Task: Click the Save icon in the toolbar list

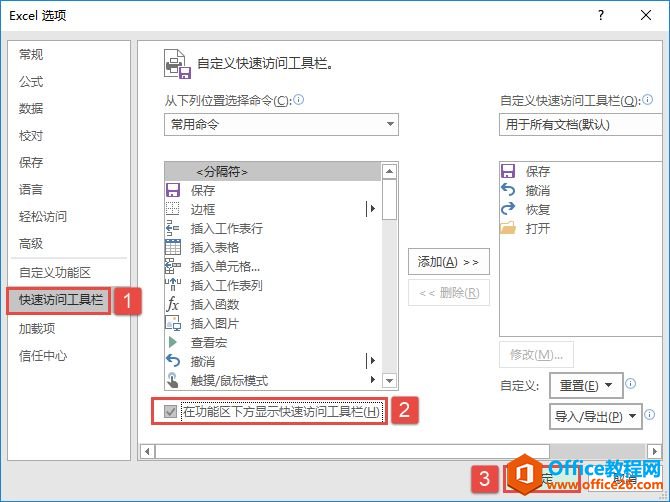Action: (508, 171)
